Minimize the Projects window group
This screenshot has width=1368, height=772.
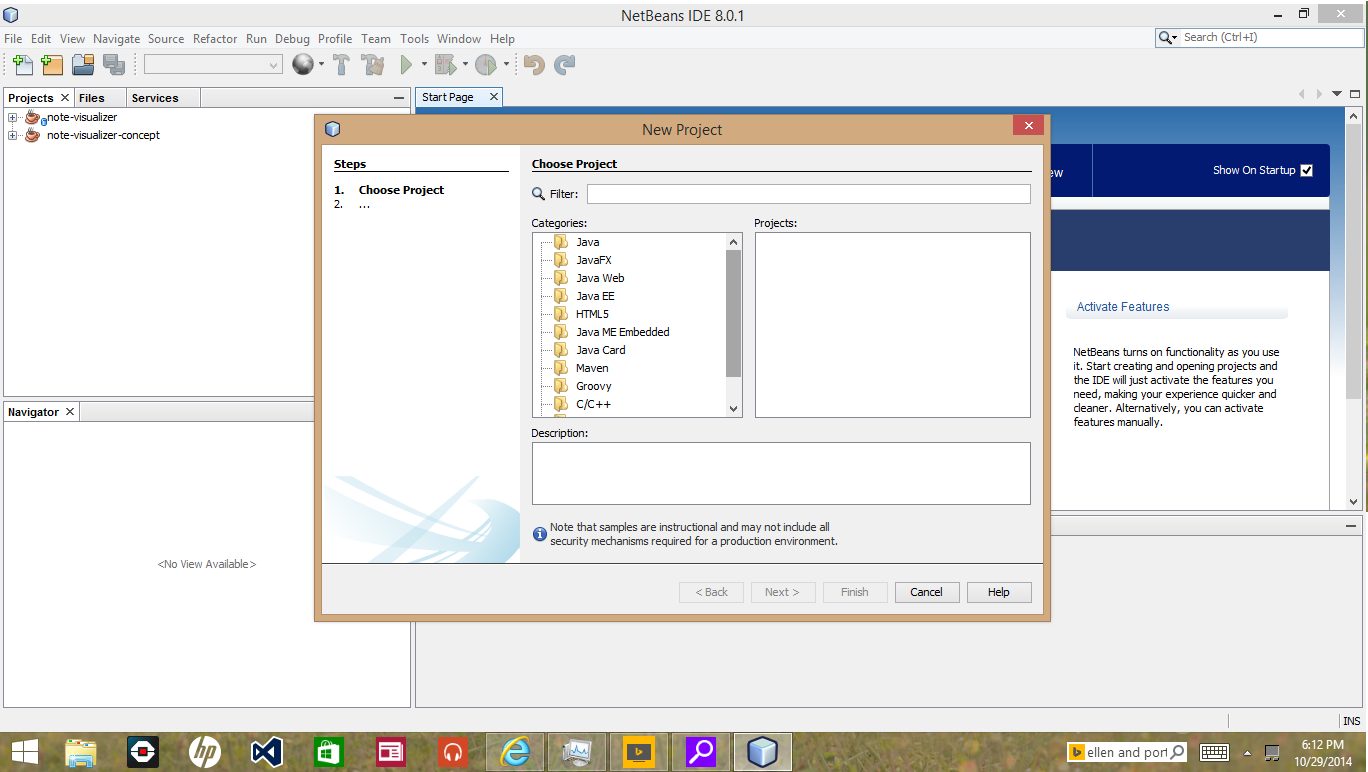(x=399, y=98)
